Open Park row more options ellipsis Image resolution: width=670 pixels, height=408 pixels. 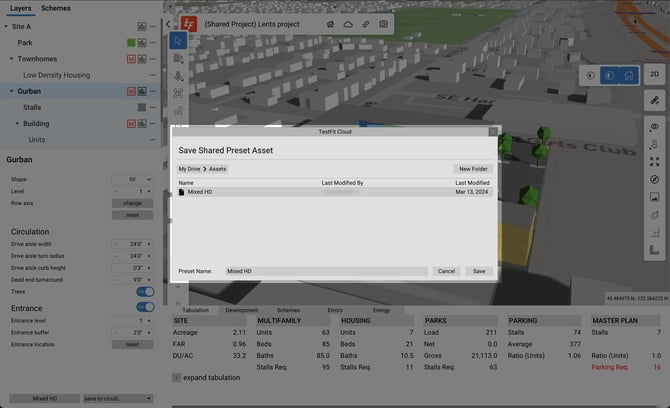[x=153, y=43]
